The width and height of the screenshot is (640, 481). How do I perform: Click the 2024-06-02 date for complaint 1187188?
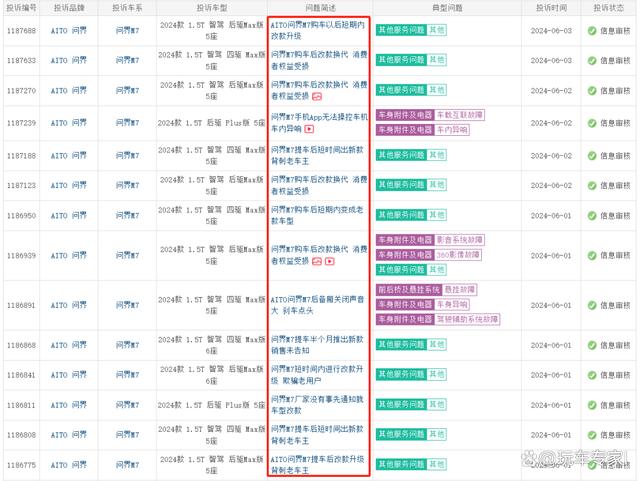click(551, 156)
